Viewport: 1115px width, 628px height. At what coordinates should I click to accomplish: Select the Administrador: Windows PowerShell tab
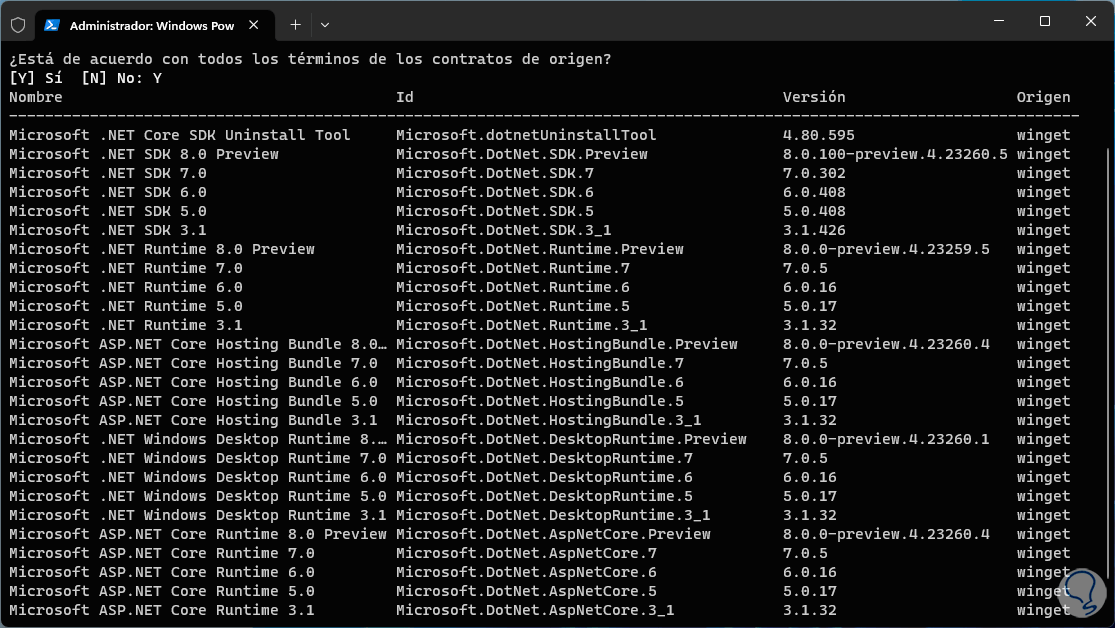click(150, 24)
